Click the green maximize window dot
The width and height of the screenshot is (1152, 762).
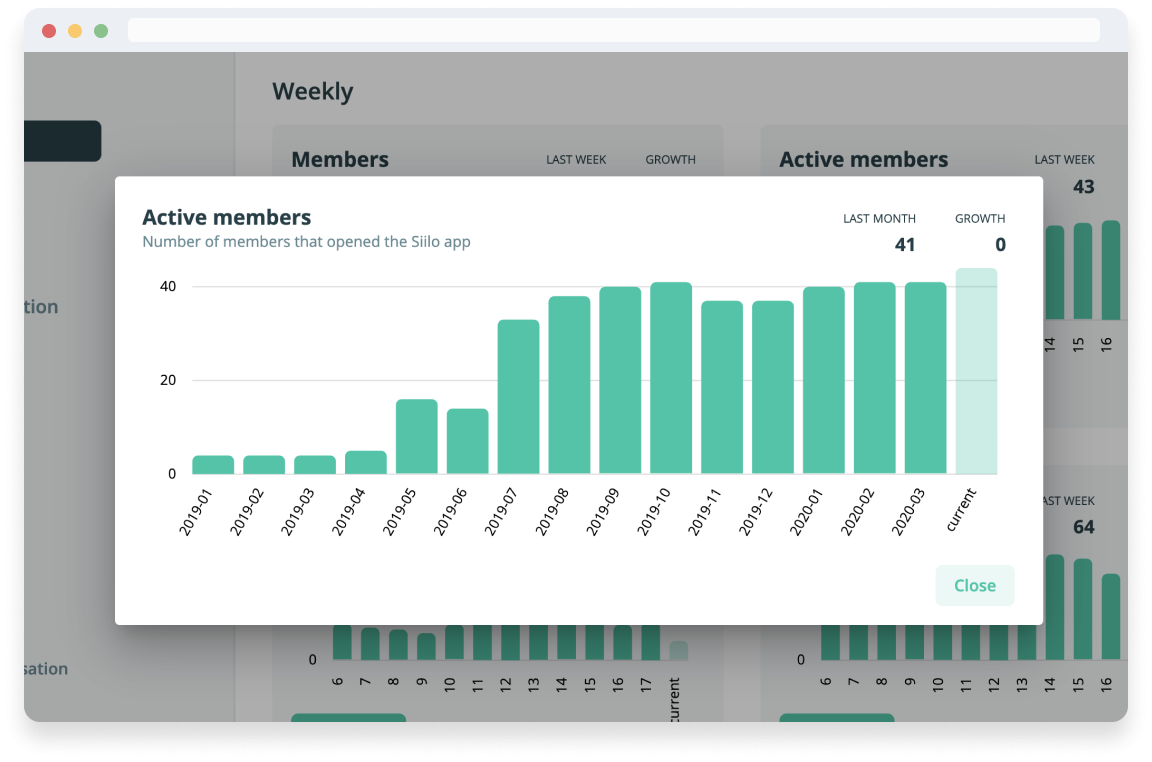tap(101, 31)
